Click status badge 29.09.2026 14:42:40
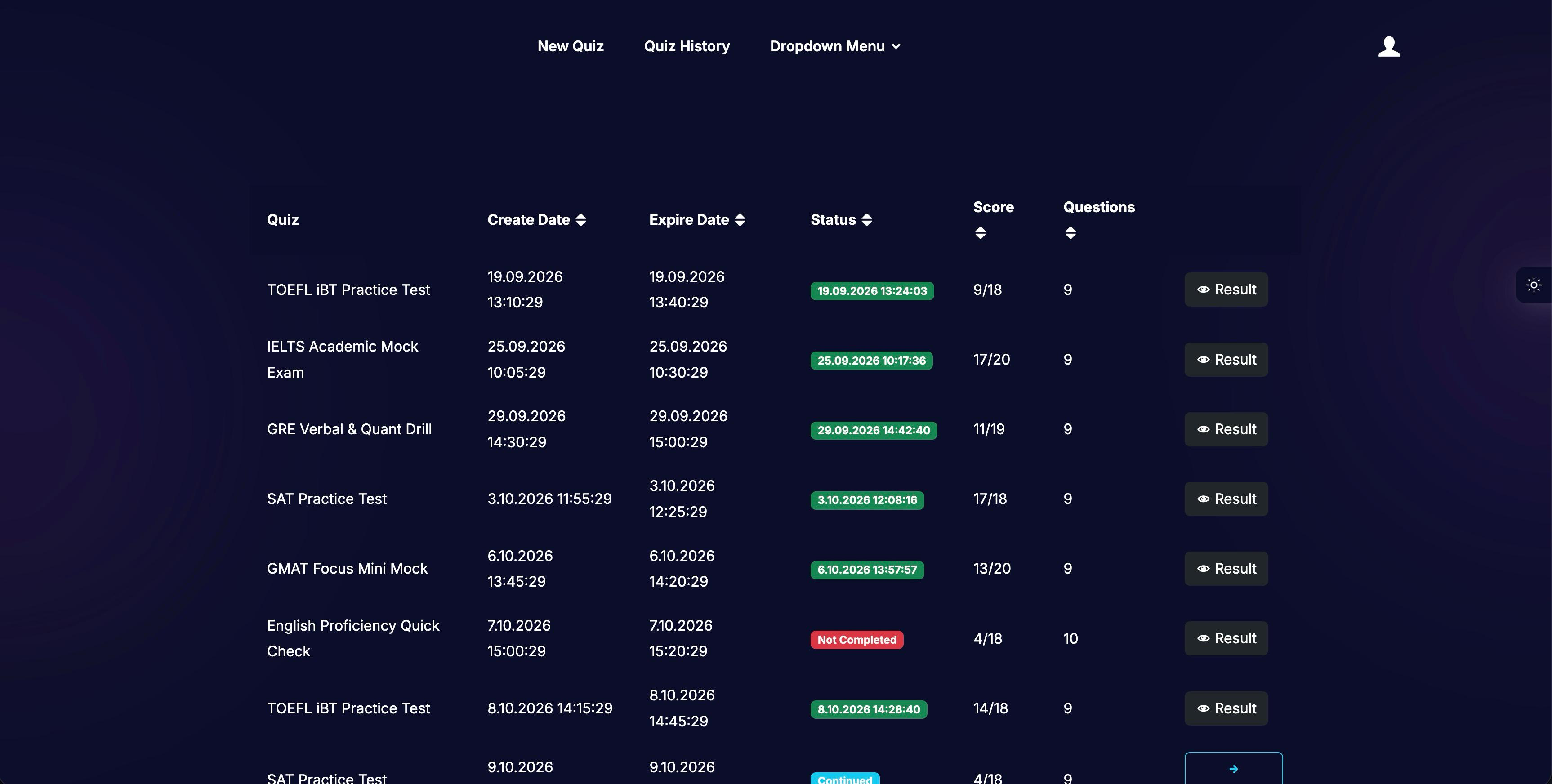1552x784 pixels. tap(874, 430)
